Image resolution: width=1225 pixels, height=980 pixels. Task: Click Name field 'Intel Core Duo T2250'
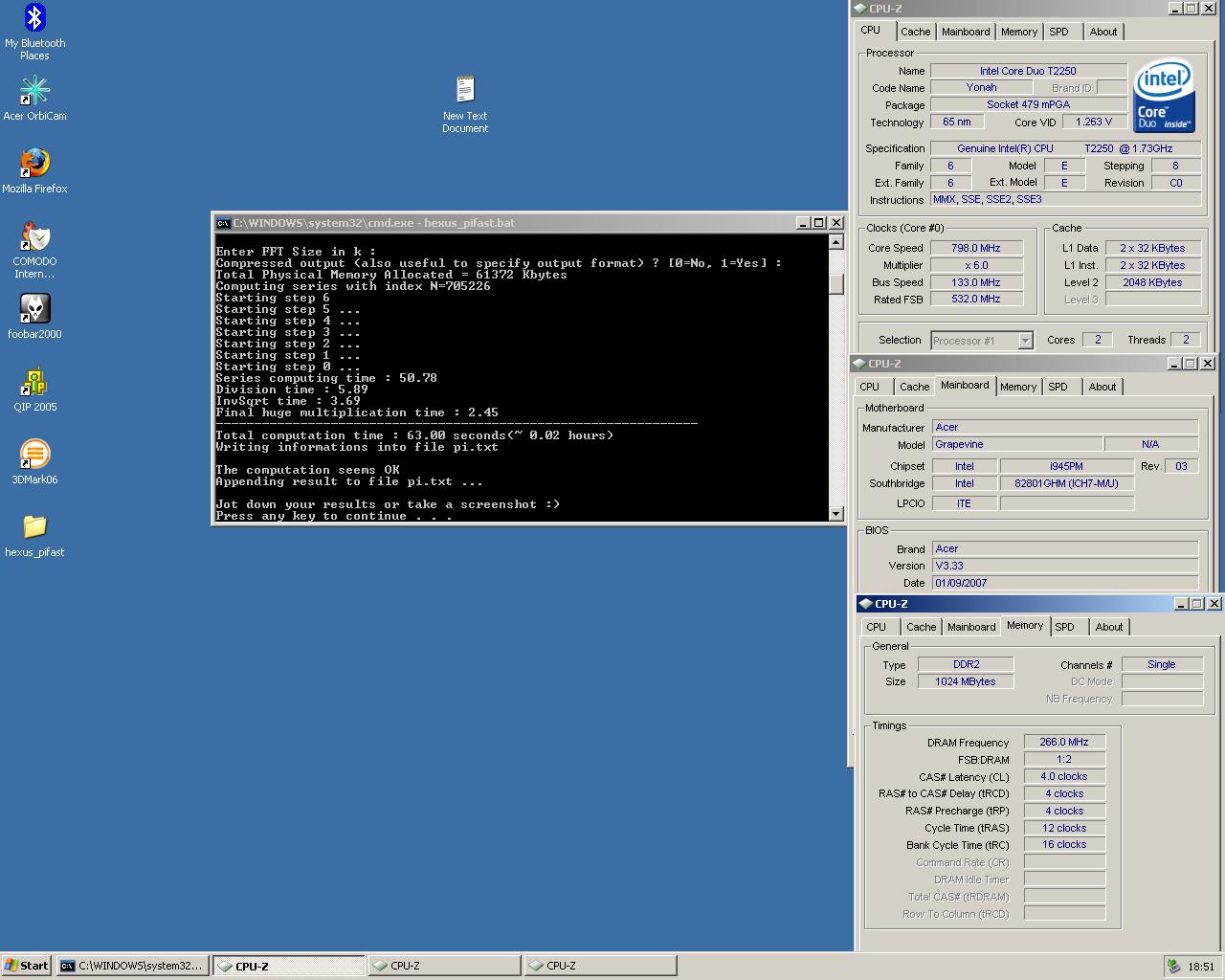1028,71
